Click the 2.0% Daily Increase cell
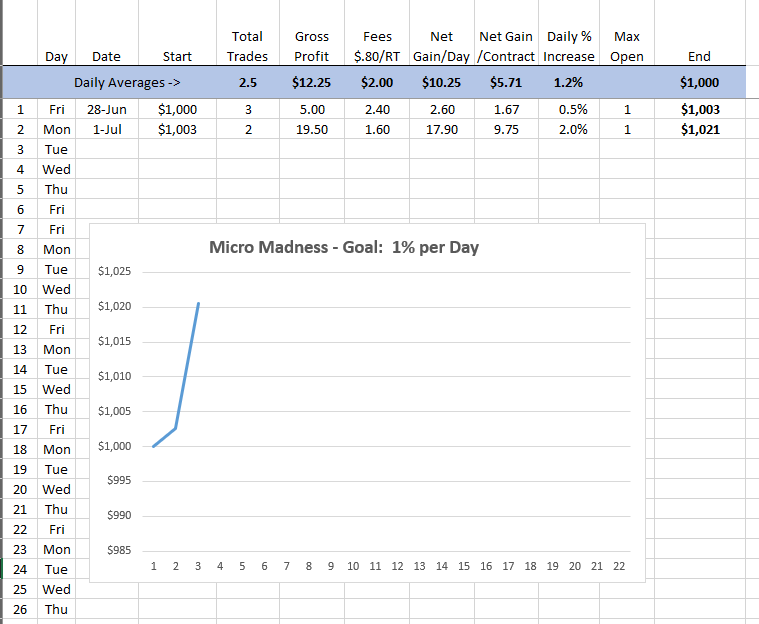This screenshot has height=624, width=759. click(x=568, y=129)
